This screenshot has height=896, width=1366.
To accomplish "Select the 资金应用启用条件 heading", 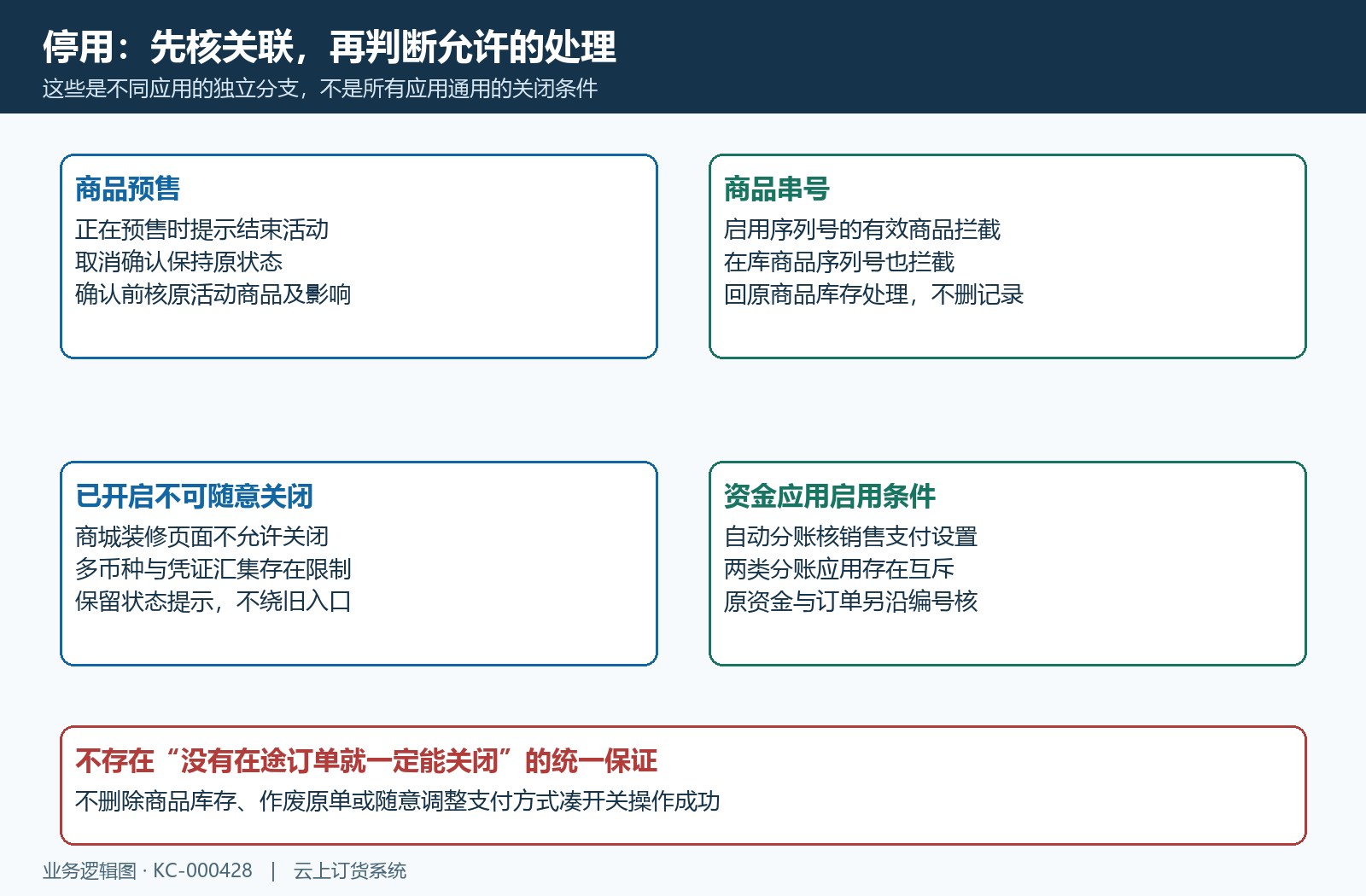I will tap(830, 496).
